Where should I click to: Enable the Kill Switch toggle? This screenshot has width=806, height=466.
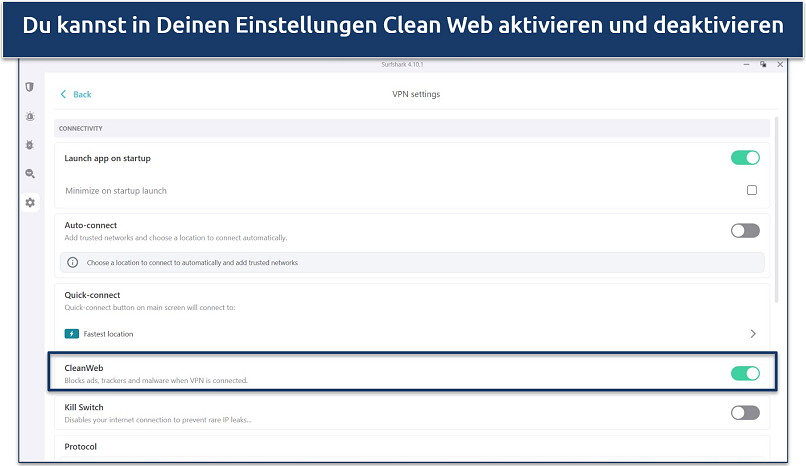pos(745,413)
